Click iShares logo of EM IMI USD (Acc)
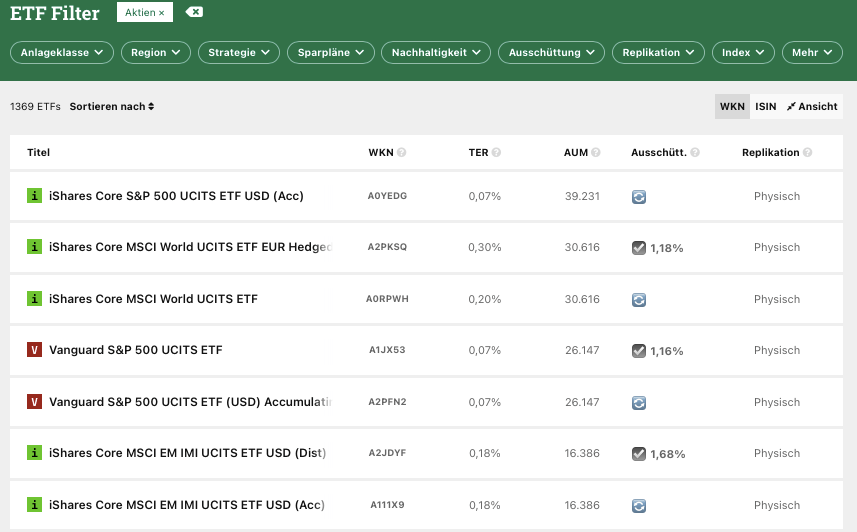 click(34, 505)
